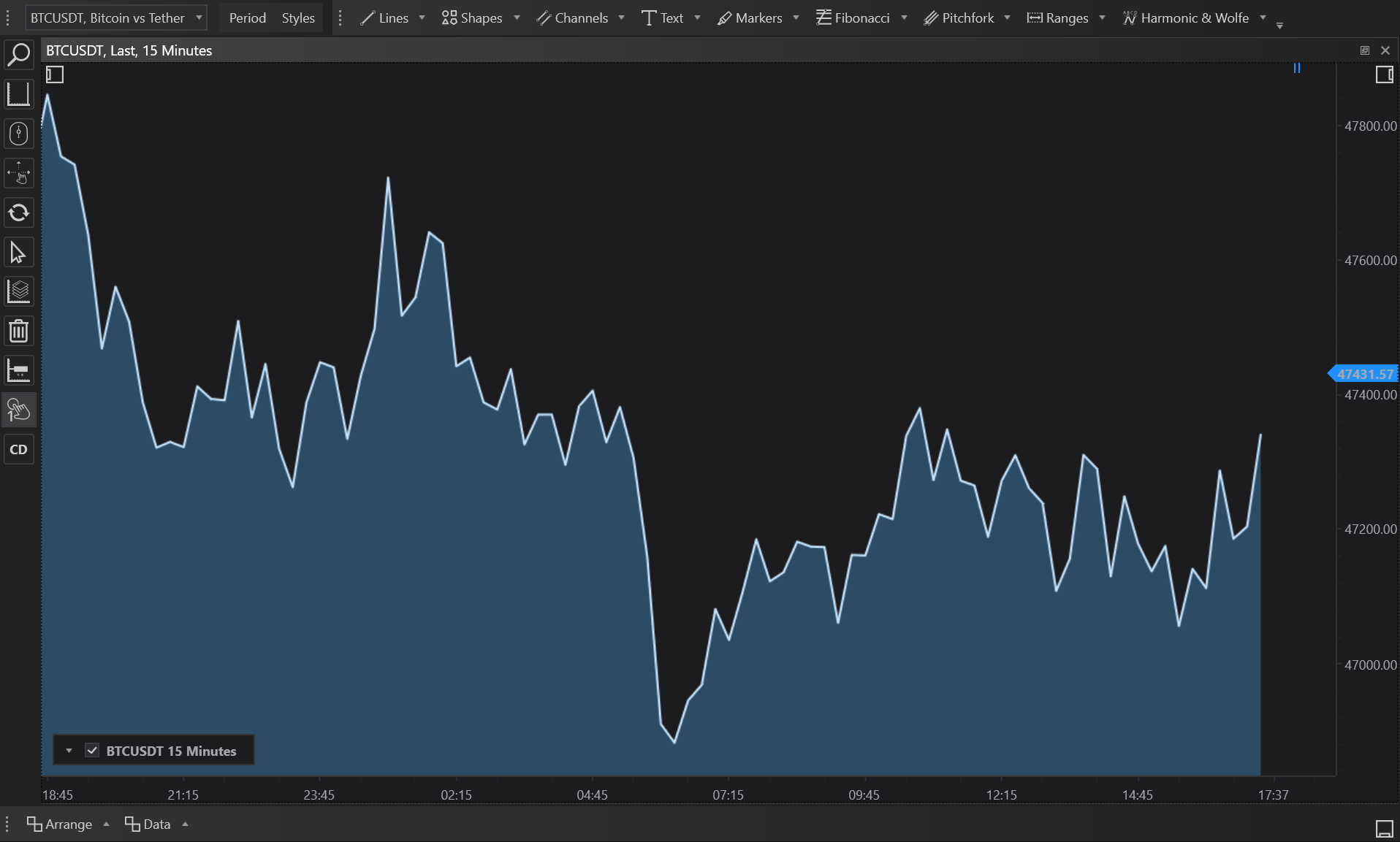Image resolution: width=1400 pixels, height=842 pixels.
Task: Click the blue 47431.57 price marker
Action: [1363, 374]
